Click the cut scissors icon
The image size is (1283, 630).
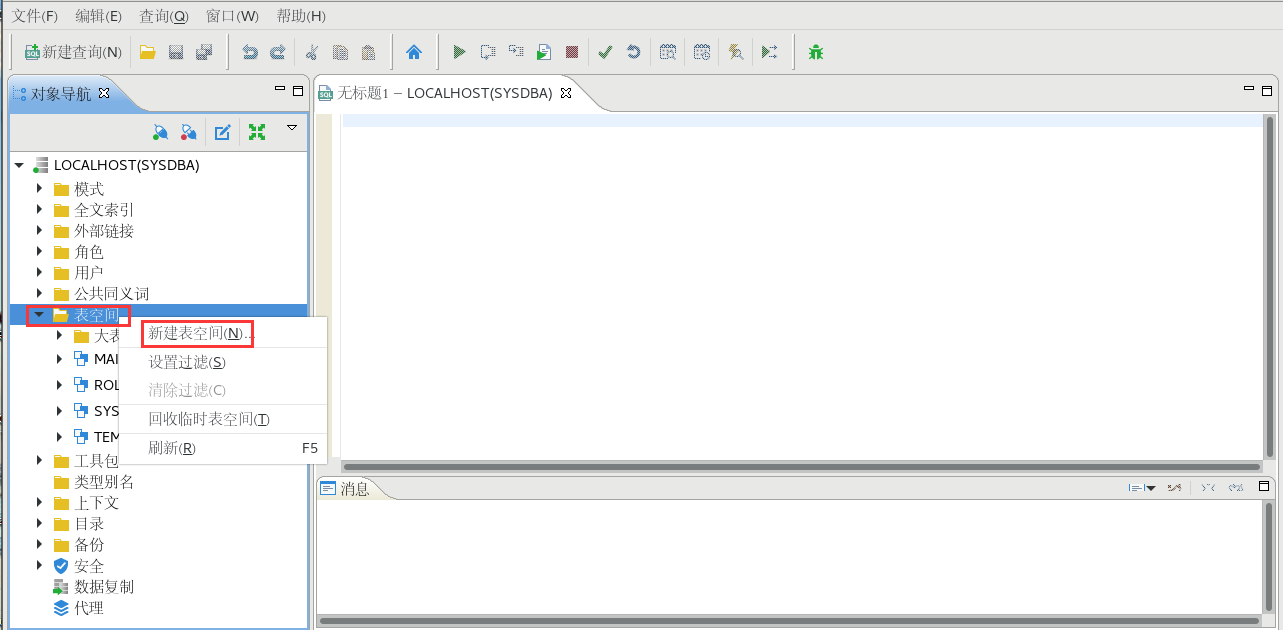tap(311, 52)
